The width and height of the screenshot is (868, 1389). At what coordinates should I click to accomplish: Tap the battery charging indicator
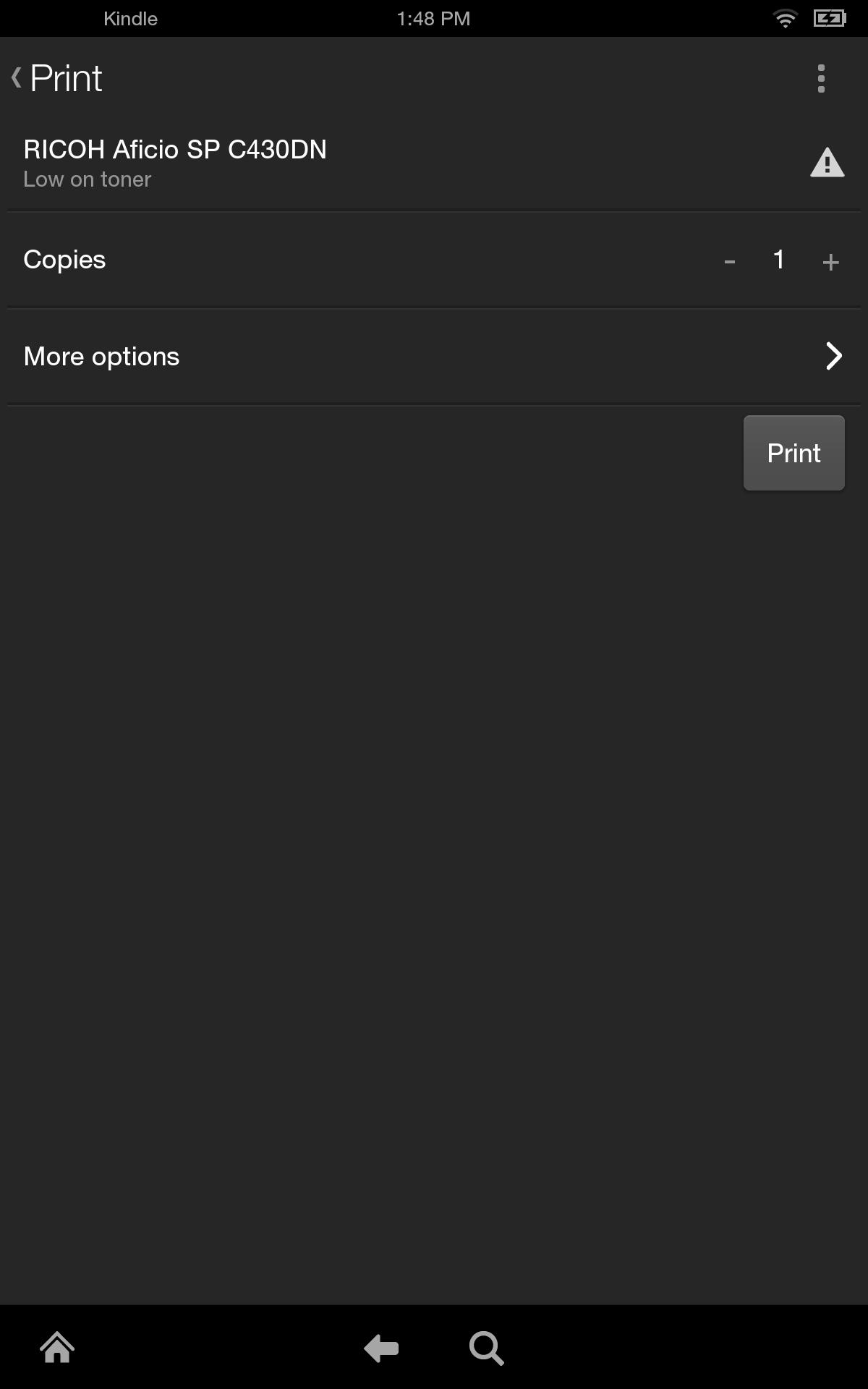tap(829, 19)
